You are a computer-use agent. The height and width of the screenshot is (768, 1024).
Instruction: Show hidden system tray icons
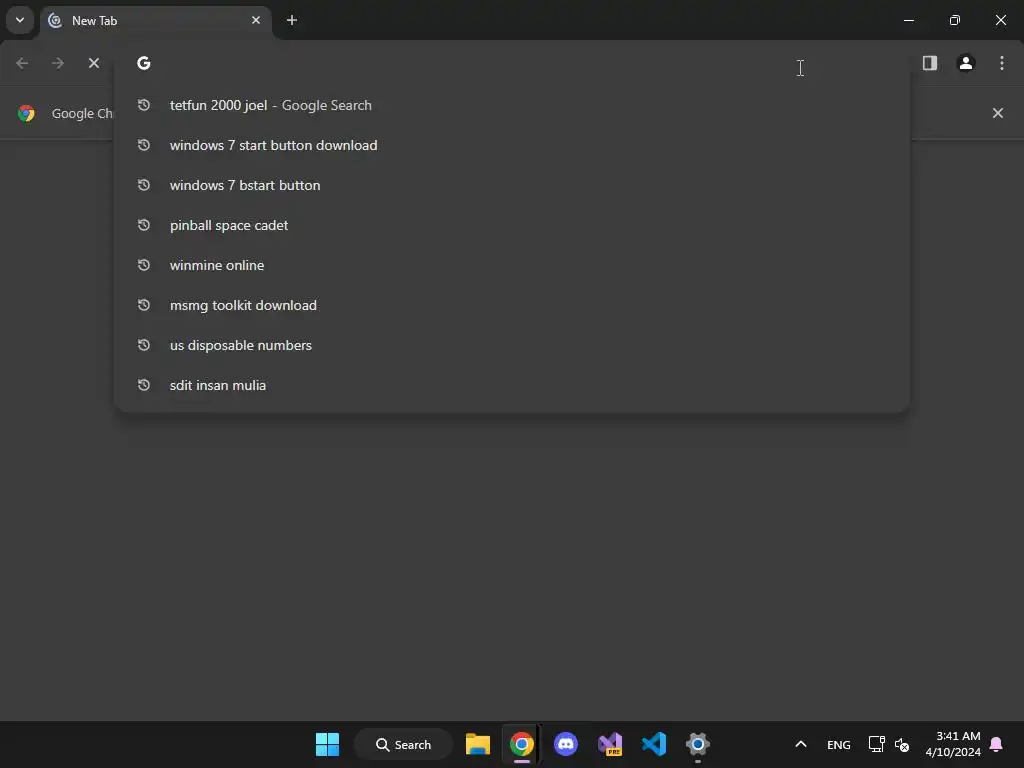coord(801,744)
